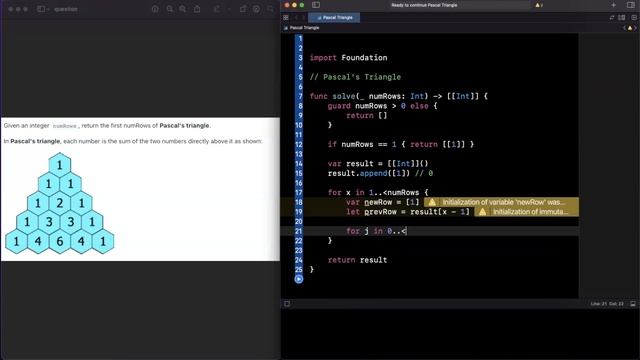The width and height of the screenshot is (640, 360).
Task: Expand the warning on line 19
Action: pyautogui.click(x=526, y=212)
